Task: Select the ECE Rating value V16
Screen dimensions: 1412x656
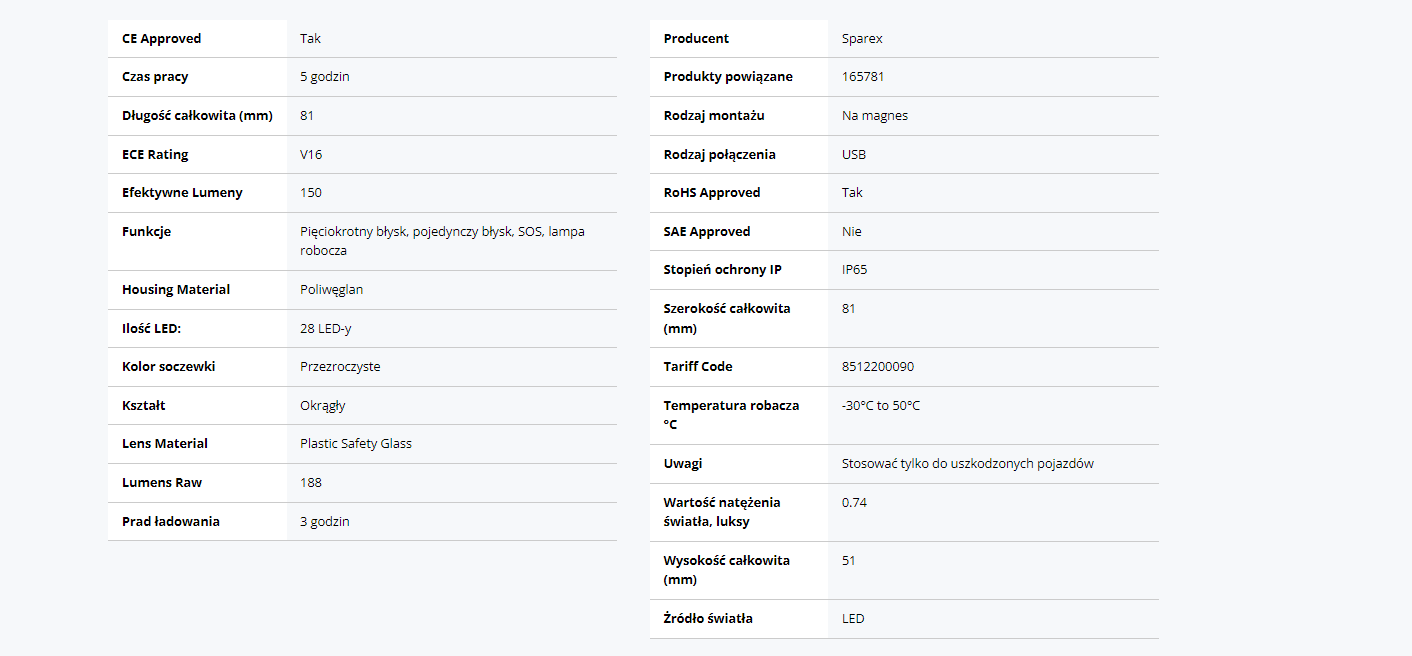Action: tap(311, 155)
